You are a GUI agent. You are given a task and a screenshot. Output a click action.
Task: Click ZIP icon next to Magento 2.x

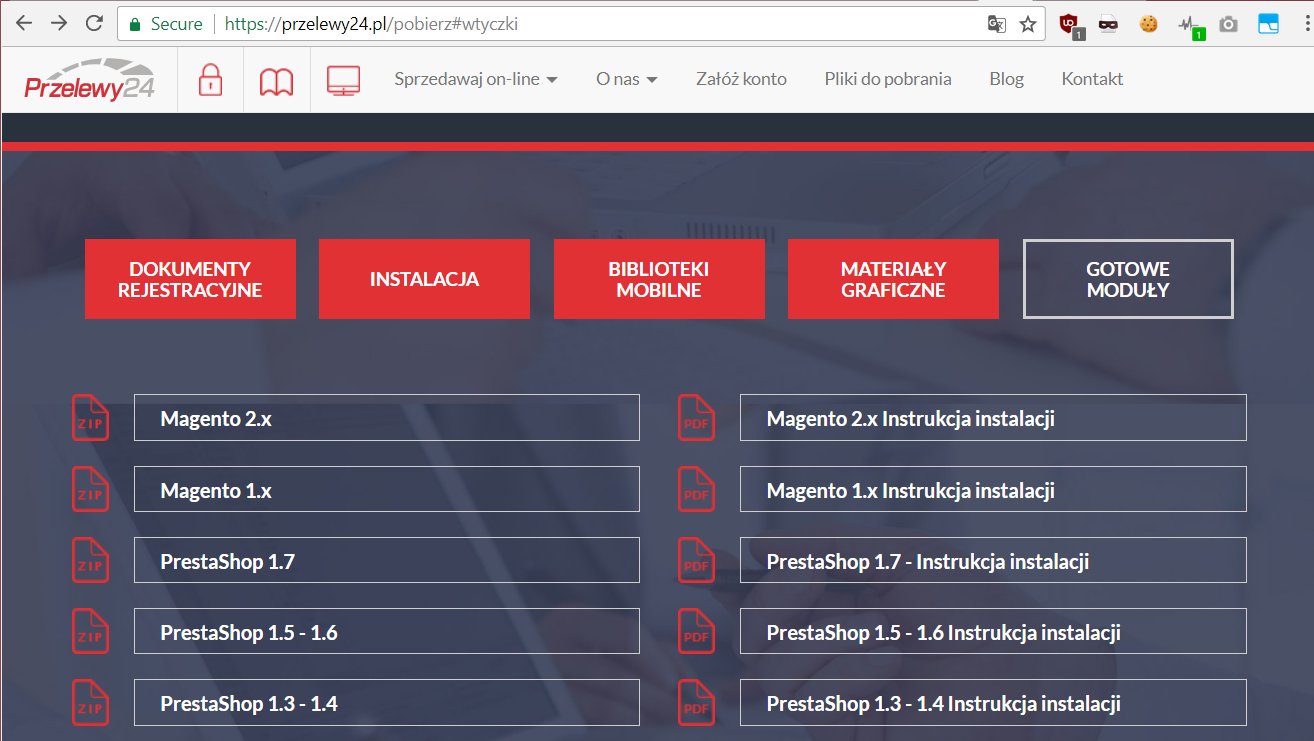click(90, 417)
